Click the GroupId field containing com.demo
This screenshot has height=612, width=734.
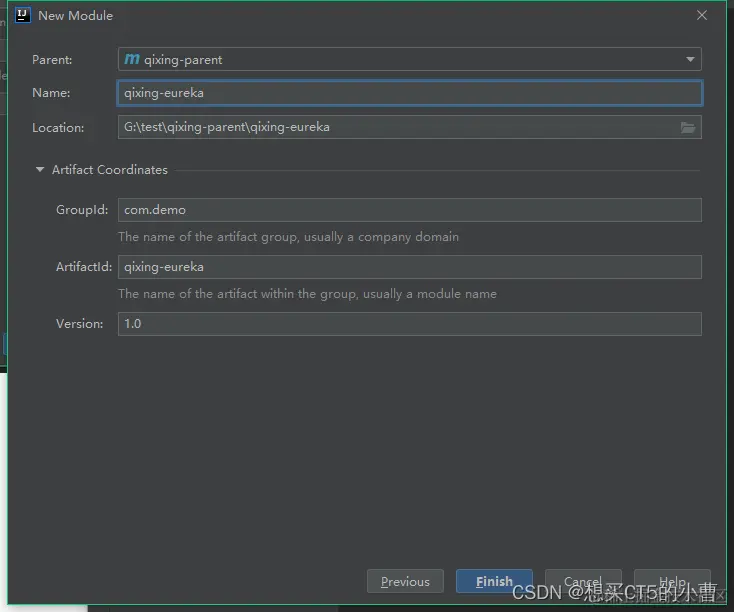pyautogui.click(x=410, y=210)
